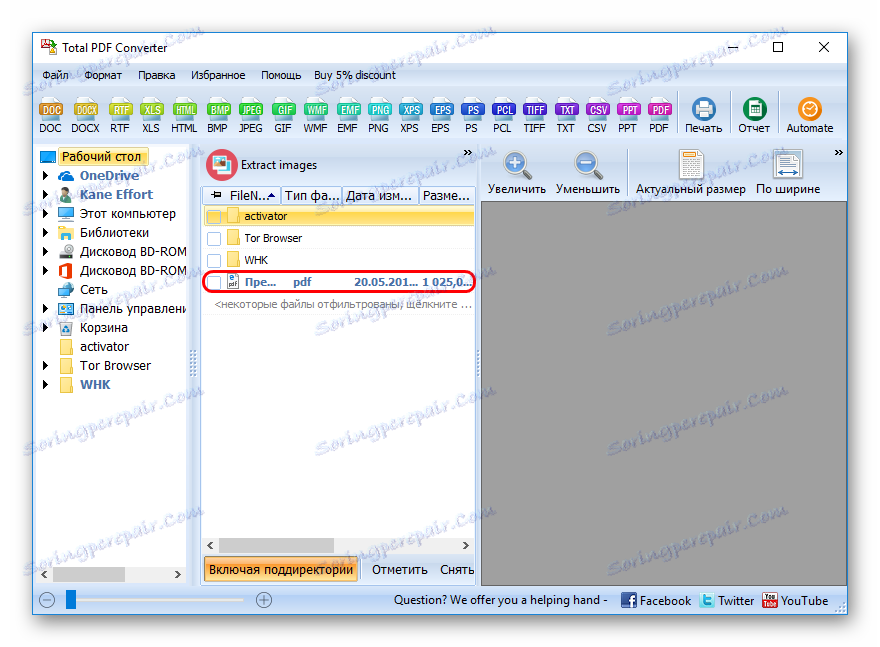Convert to XPS format
The height and width of the screenshot is (647, 880).
click(x=410, y=116)
